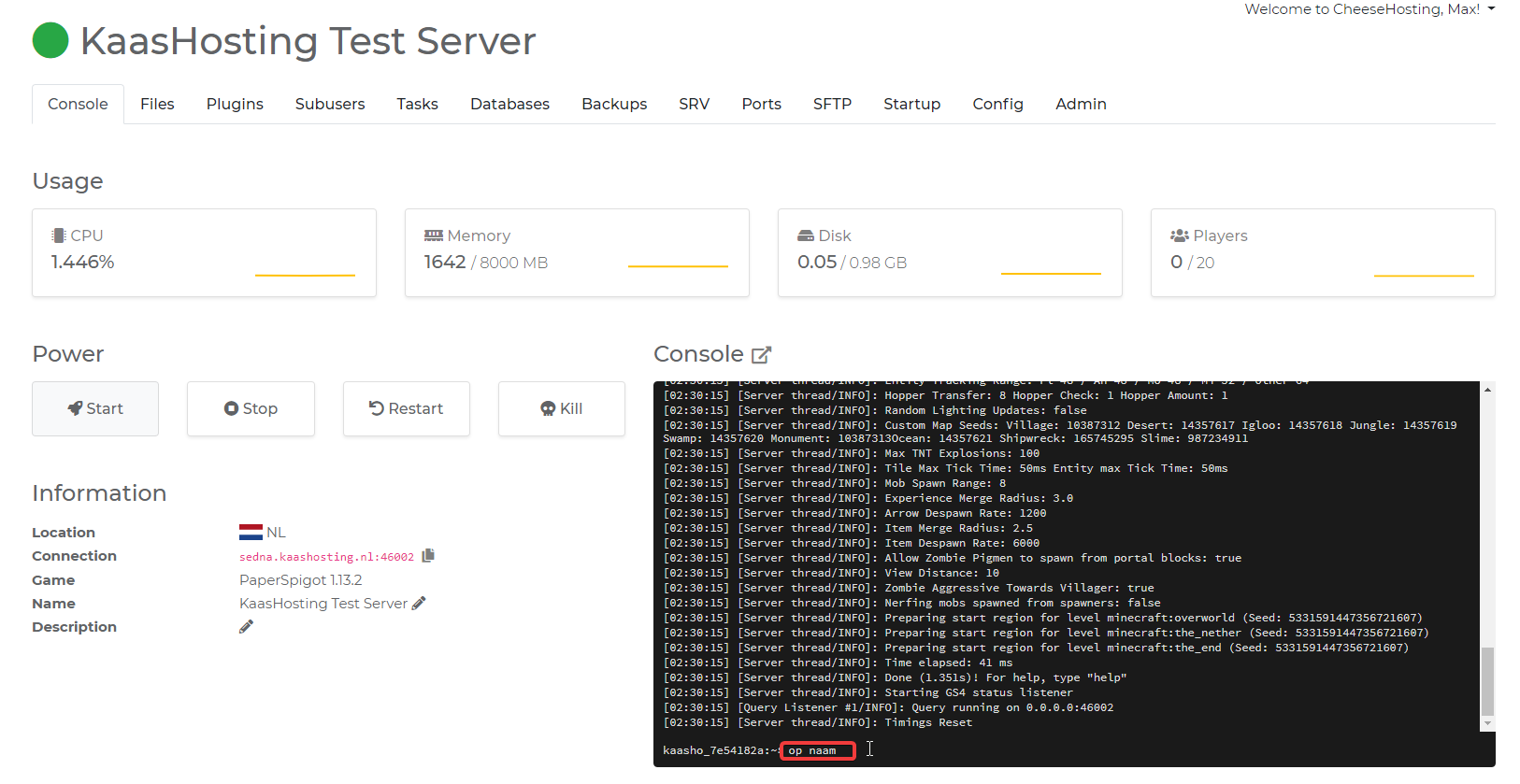The height and width of the screenshot is (784, 1520).
Task: Open the SFTP tab
Action: click(832, 104)
